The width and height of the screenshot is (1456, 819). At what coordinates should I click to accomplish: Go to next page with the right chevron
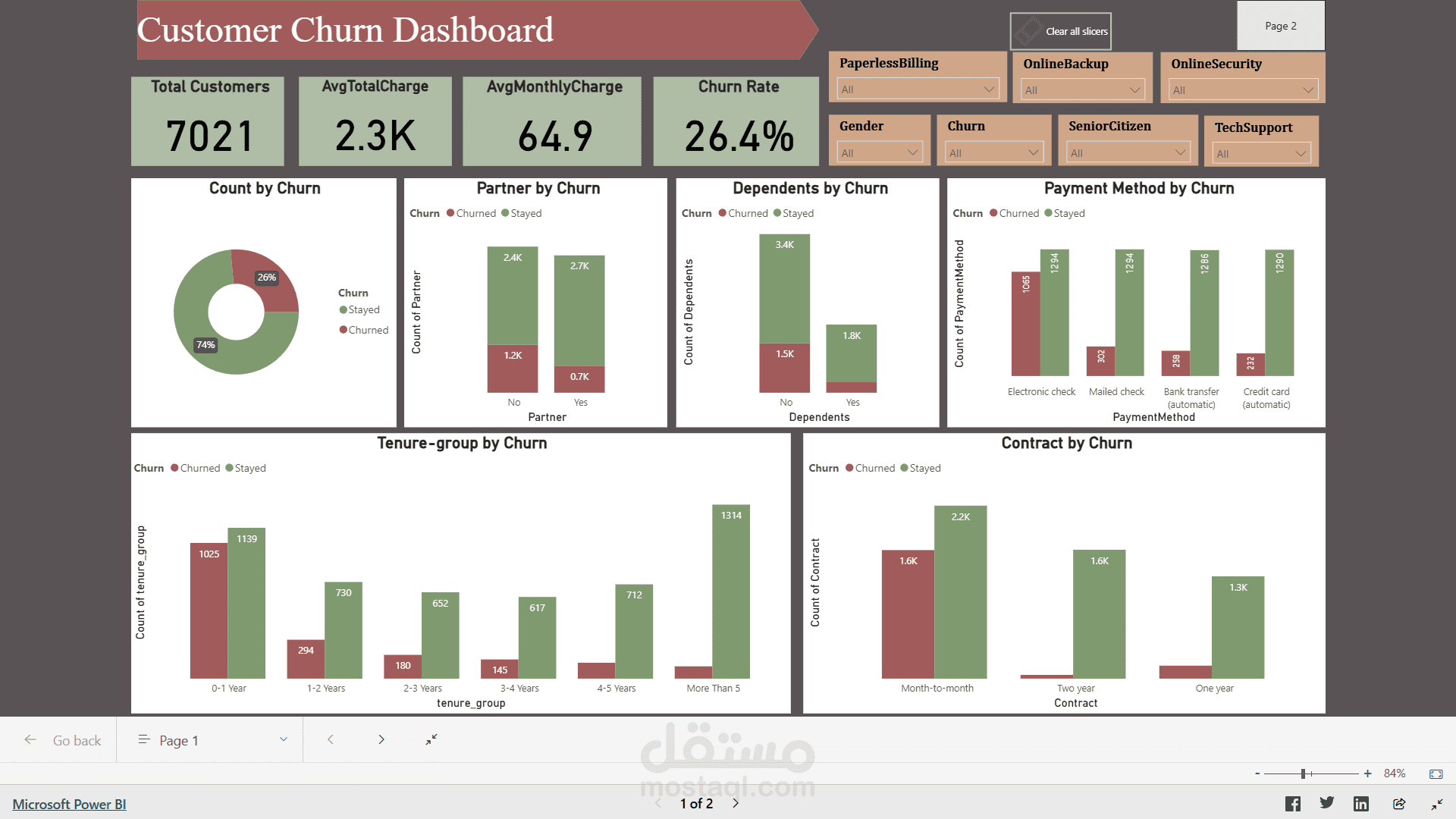[x=381, y=739]
